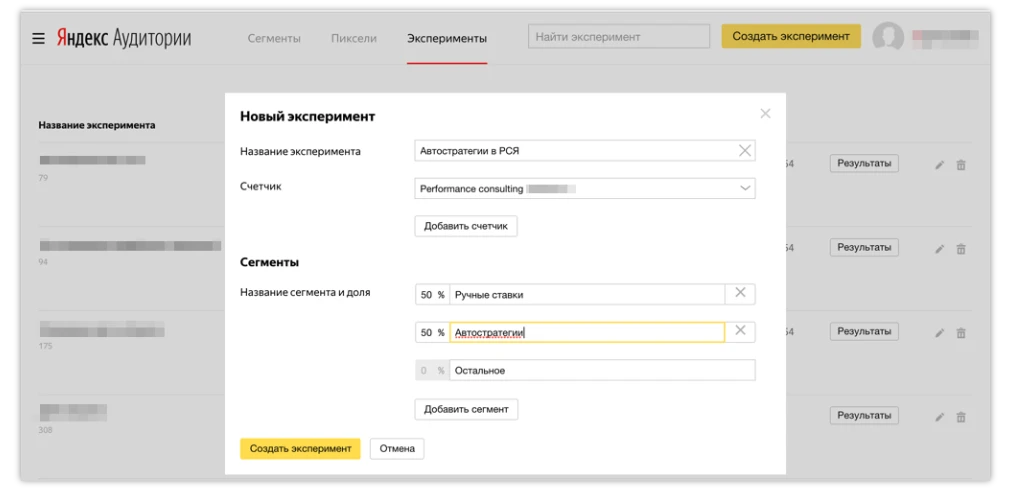The image size is (1011, 491).
Task: Click the edit pencil in first row
Action: pyautogui.click(x=939, y=165)
